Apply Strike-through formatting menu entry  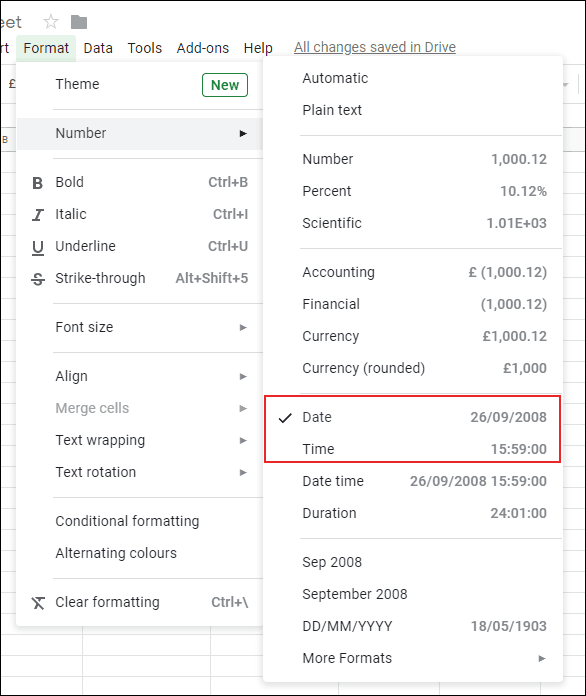coord(140,278)
